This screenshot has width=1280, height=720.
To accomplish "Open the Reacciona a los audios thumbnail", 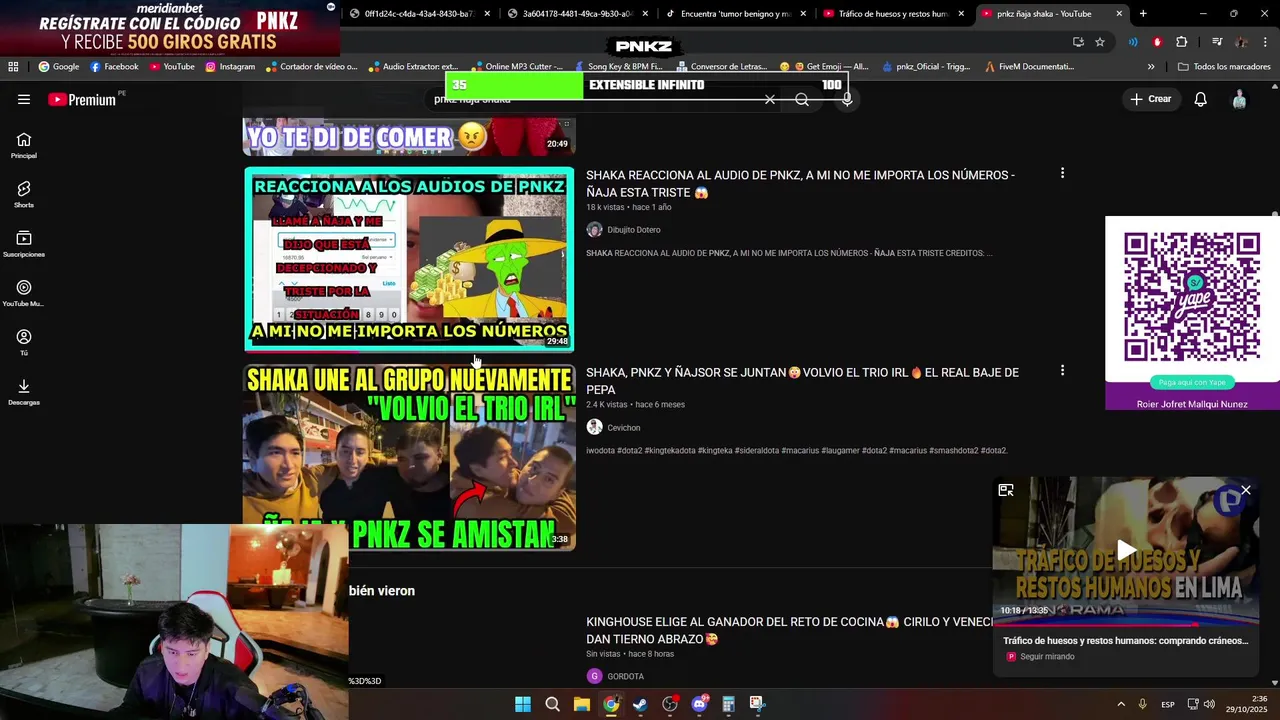I will click(x=409, y=259).
